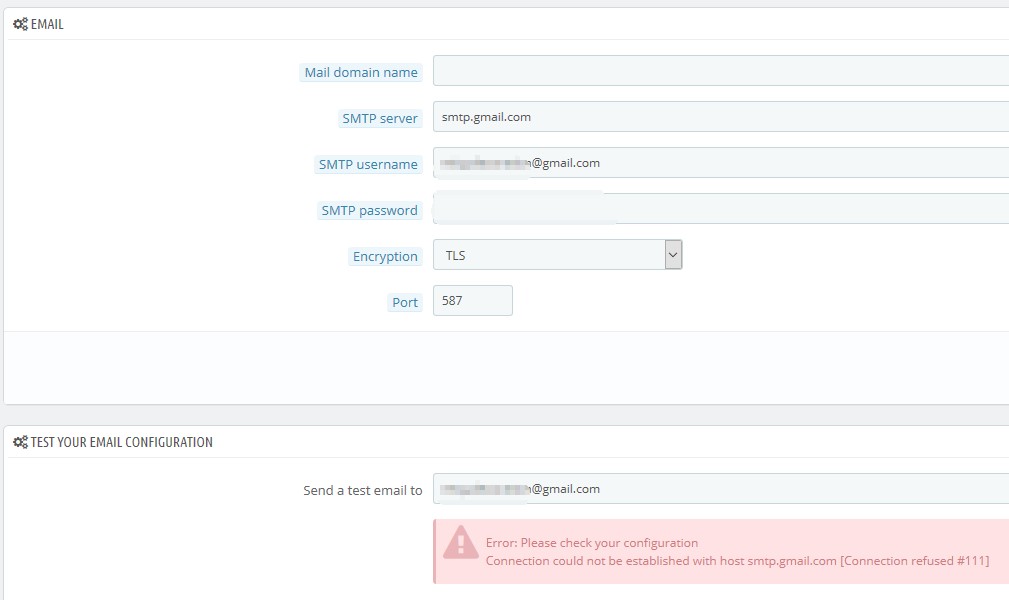Click the Port label
Image resolution: width=1009 pixels, height=600 pixels.
coord(405,303)
